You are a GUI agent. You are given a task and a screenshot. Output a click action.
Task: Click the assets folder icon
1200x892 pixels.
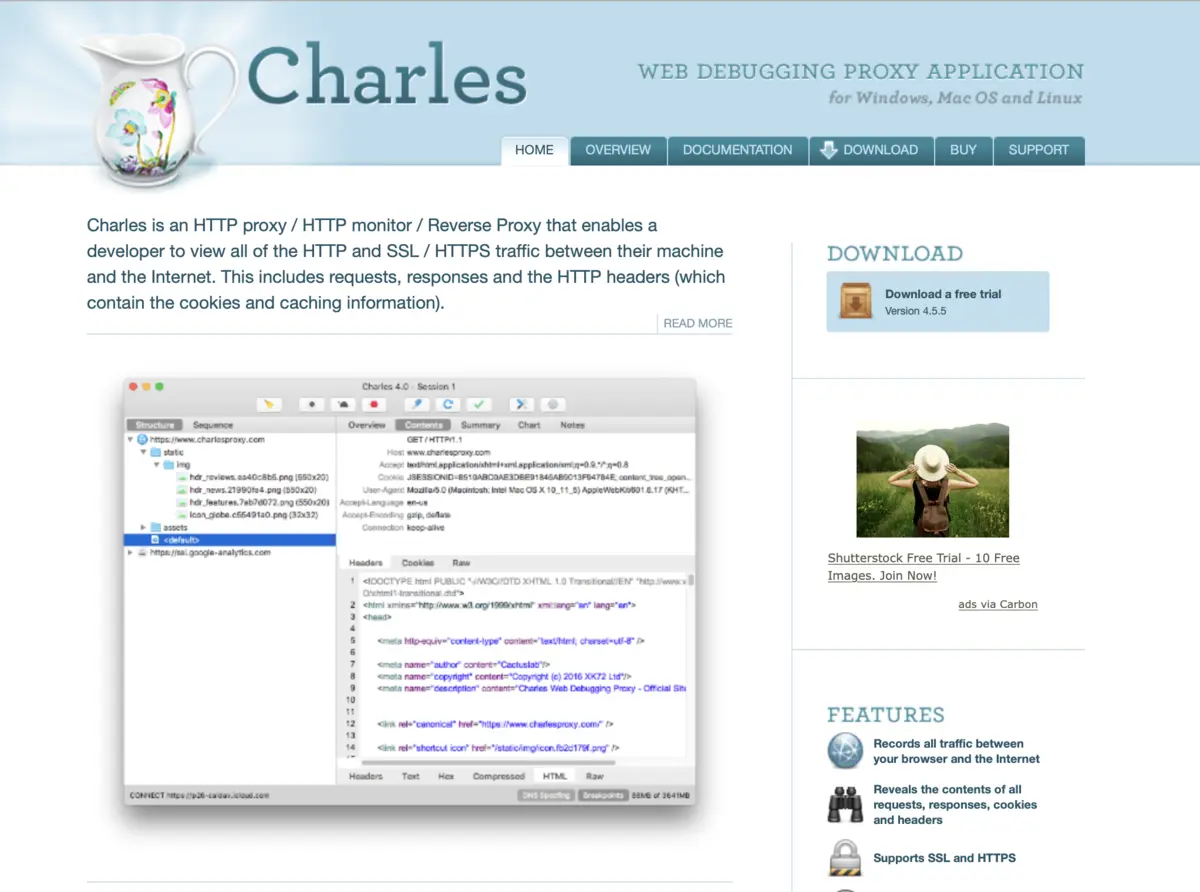pyautogui.click(x=155, y=527)
